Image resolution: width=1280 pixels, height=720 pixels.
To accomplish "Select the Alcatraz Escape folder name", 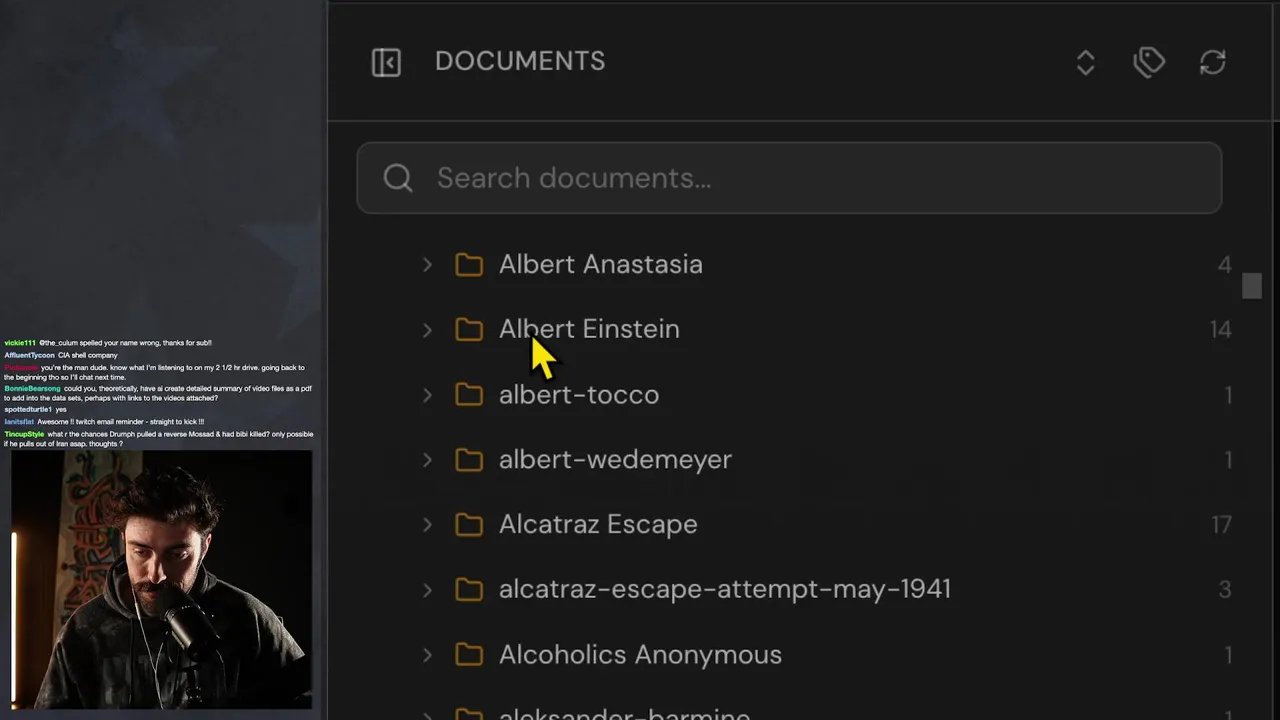I will [x=598, y=525].
